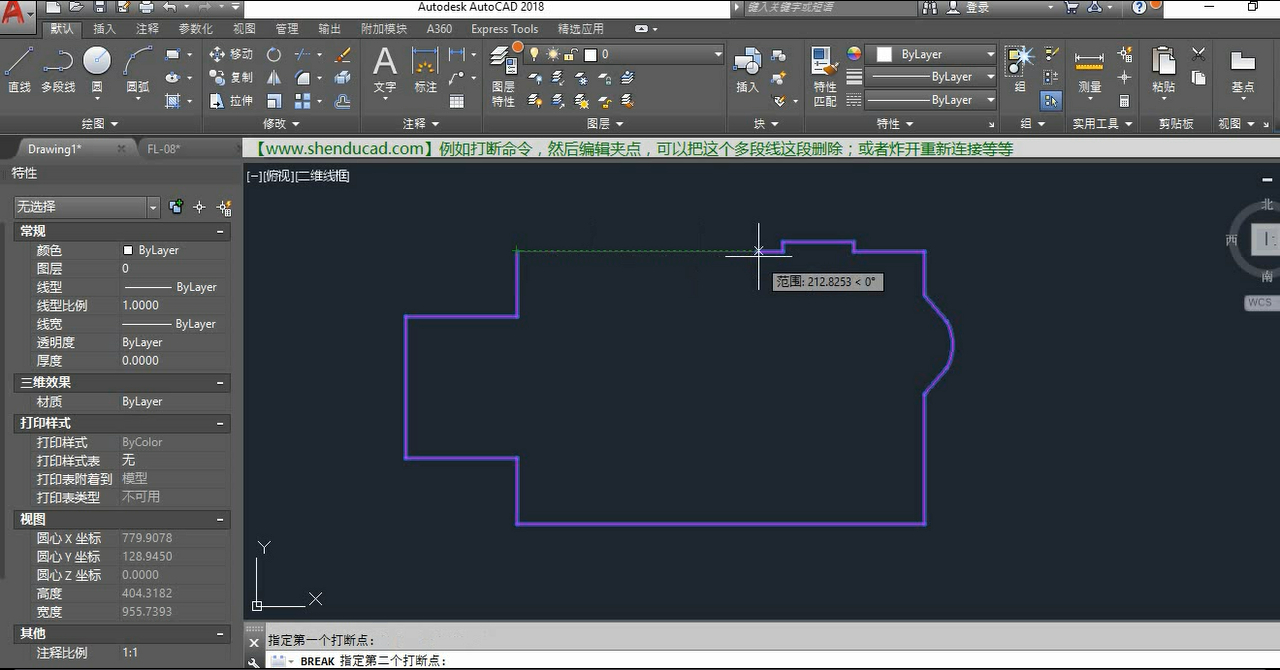Viewport: 1280px width, 670px height.
Task: Click the Explode tool icon
Action: [342, 77]
